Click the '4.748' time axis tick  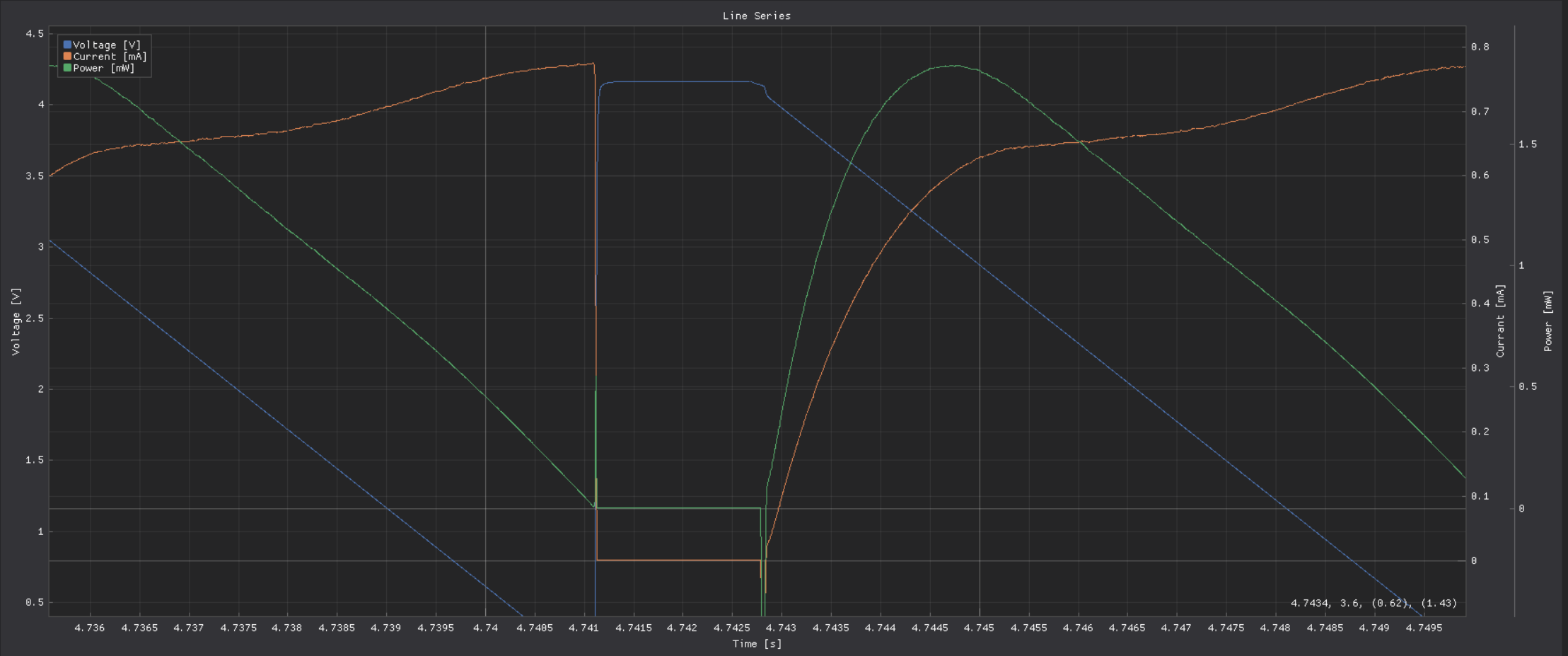click(1276, 628)
